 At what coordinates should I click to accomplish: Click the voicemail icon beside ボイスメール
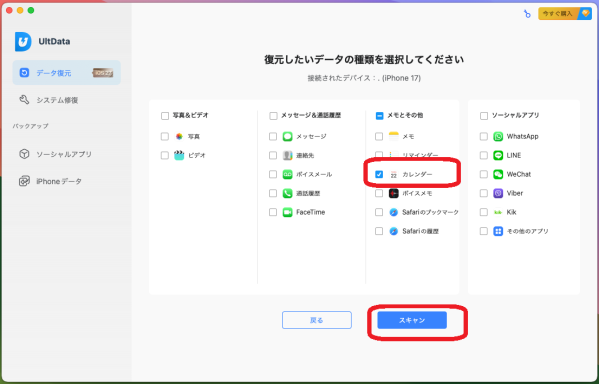pos(287,174)
